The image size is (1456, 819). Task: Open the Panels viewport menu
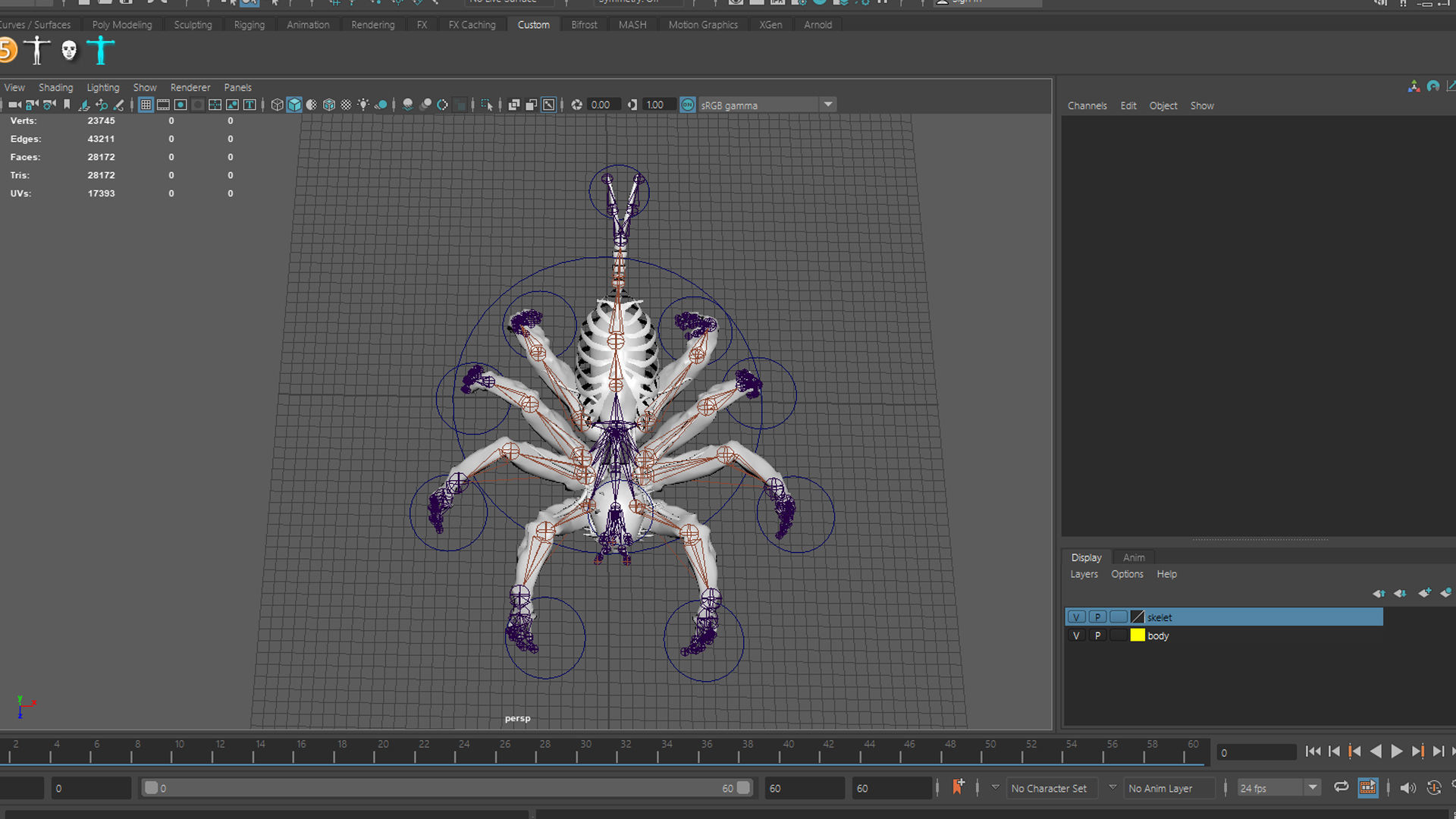point(237,87)
